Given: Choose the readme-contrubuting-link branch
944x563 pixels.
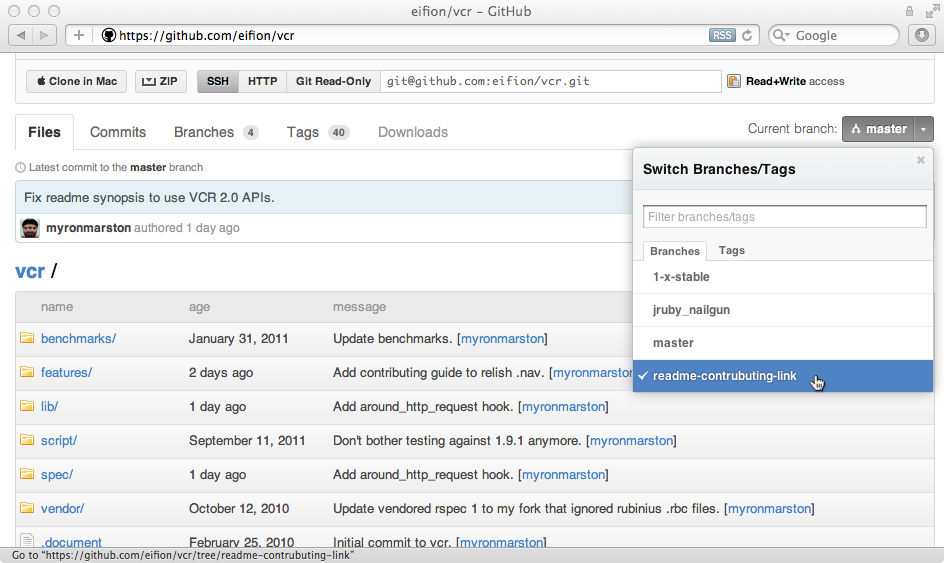Looking at the screenshot, I should tap(783, 376).
